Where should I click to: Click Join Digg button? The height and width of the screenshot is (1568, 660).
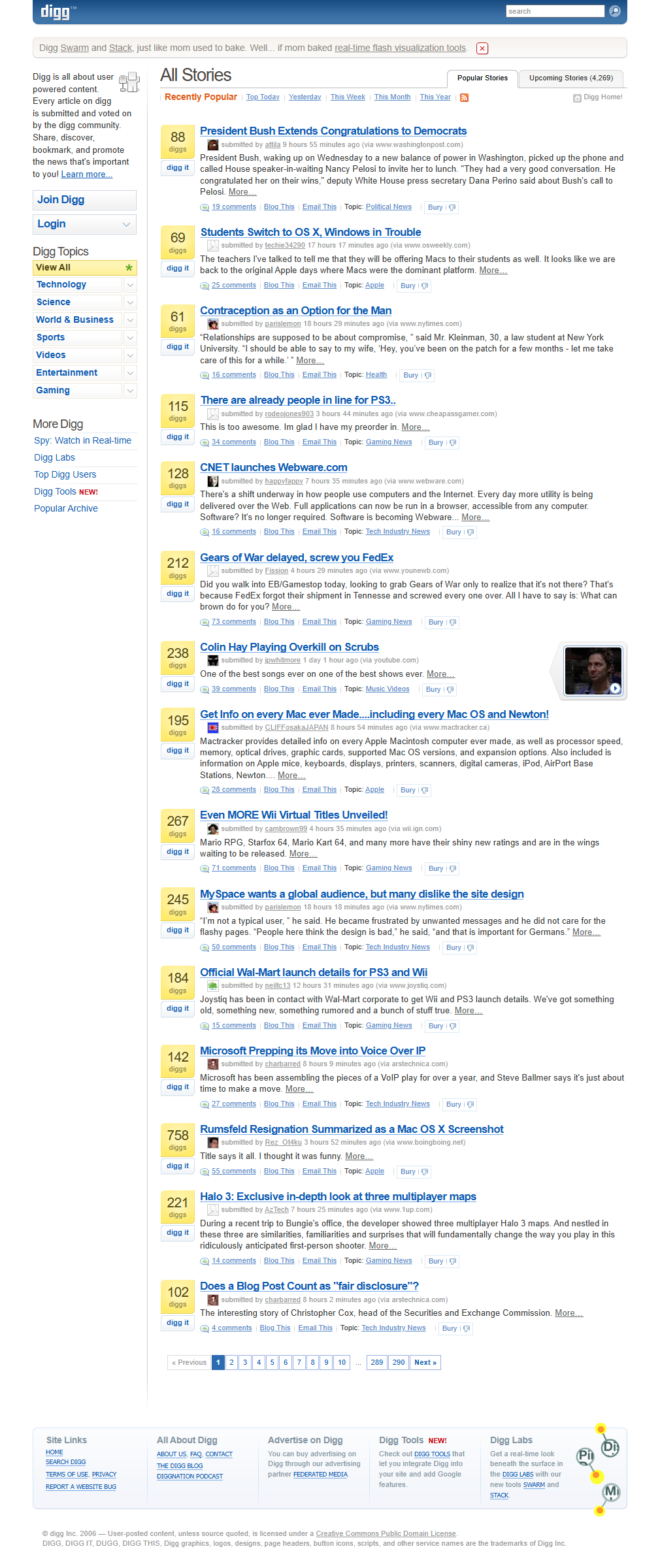pos(84,200)
